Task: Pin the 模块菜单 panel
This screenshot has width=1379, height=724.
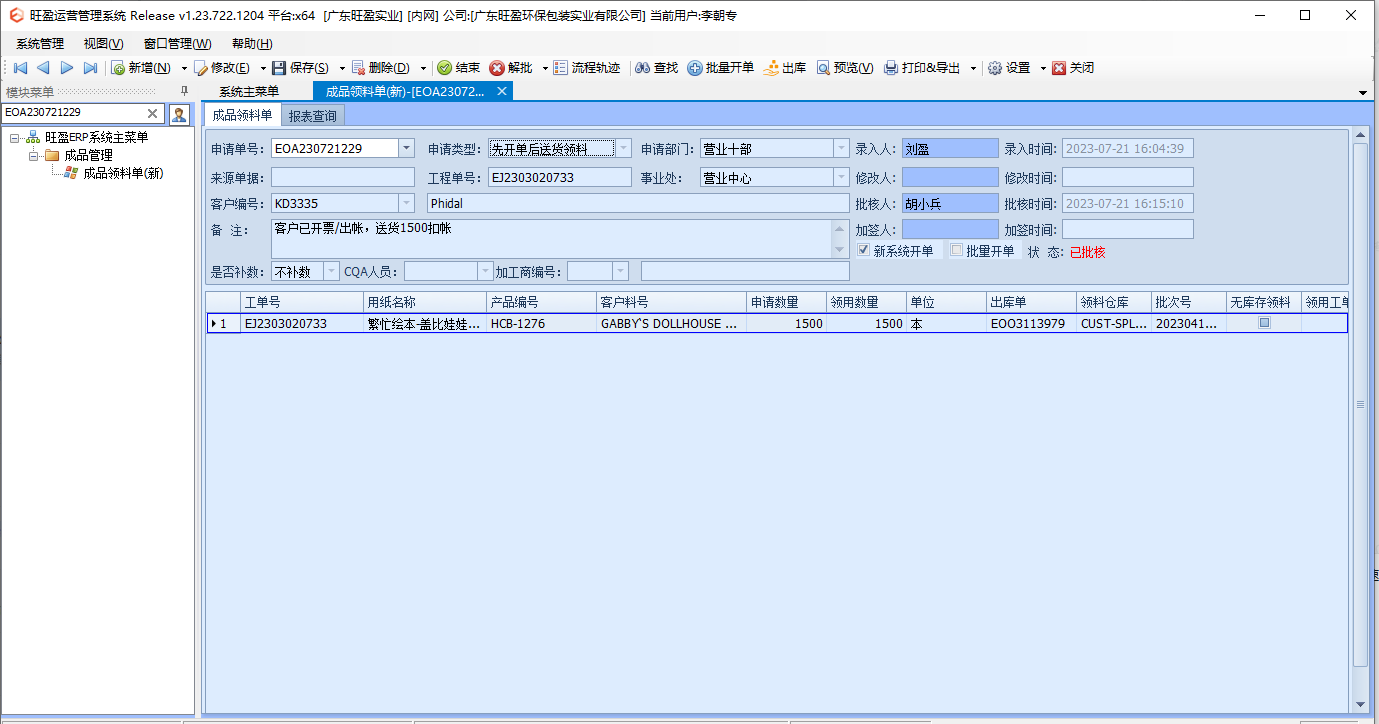Action: point(184,91)
